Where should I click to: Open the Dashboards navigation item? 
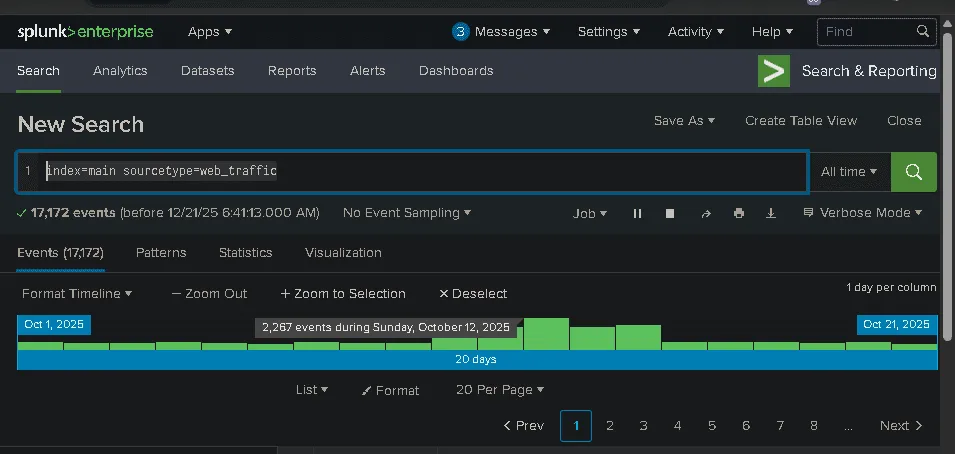point(455,71)
